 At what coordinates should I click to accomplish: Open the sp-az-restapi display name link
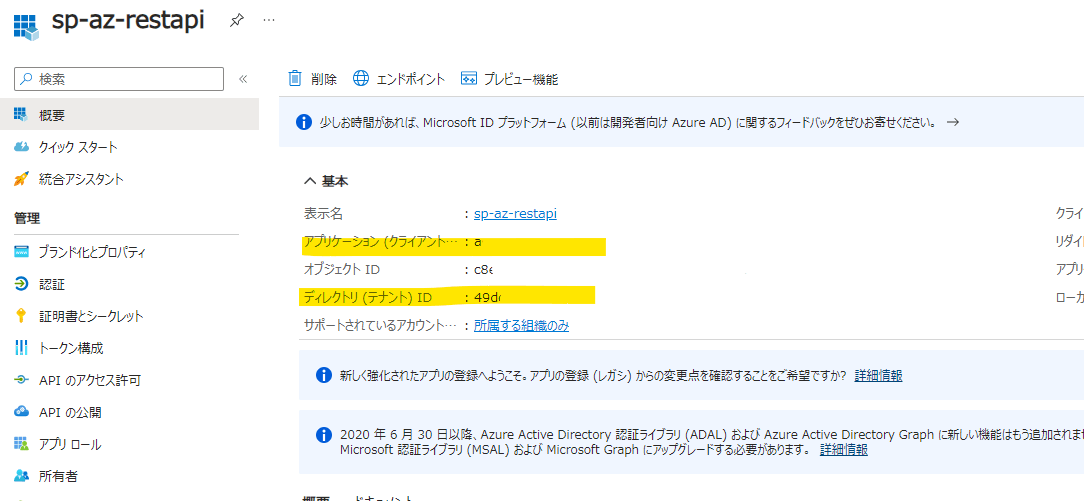click(516, 214)
